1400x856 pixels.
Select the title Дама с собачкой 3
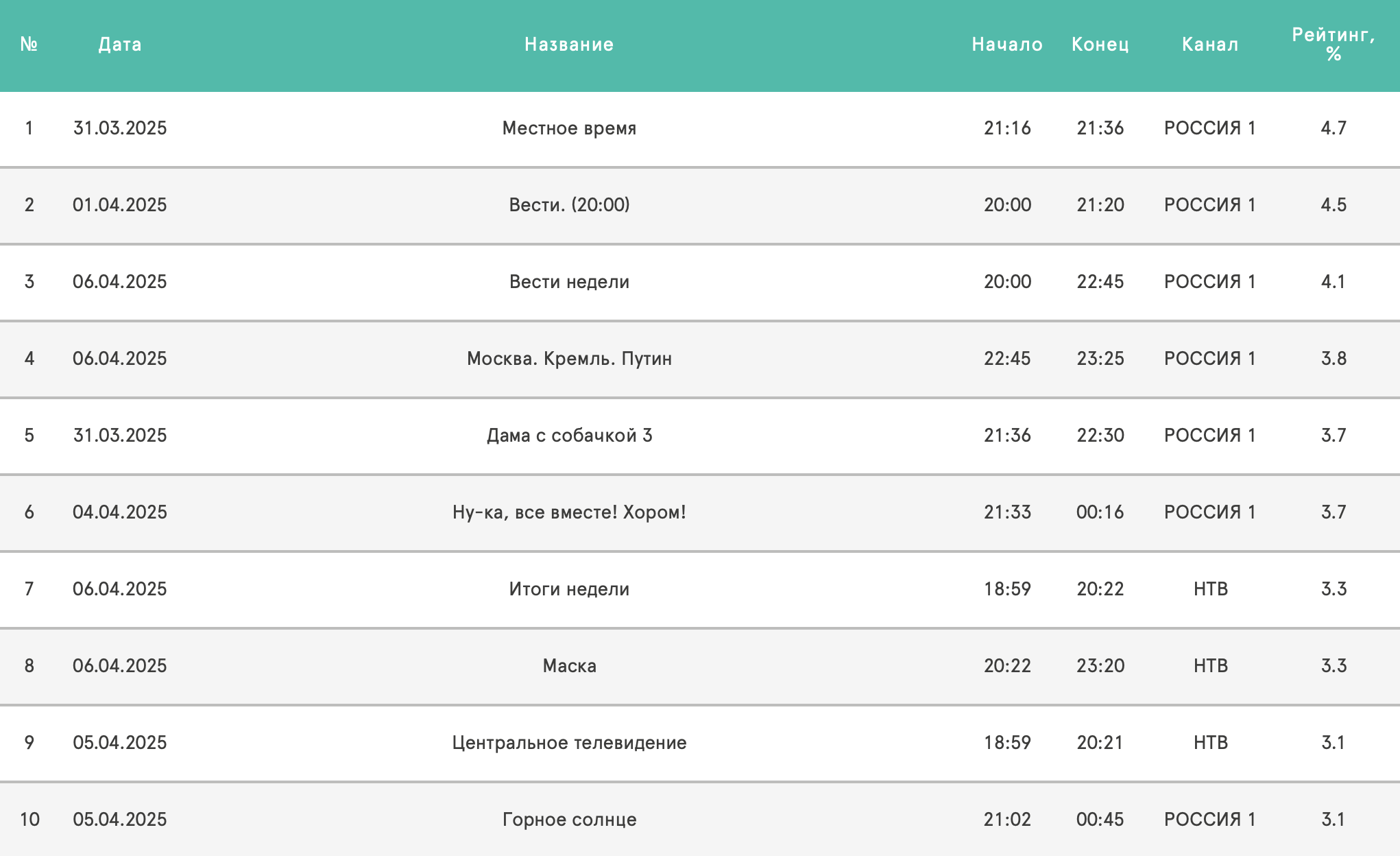click(x=569, y=436)
